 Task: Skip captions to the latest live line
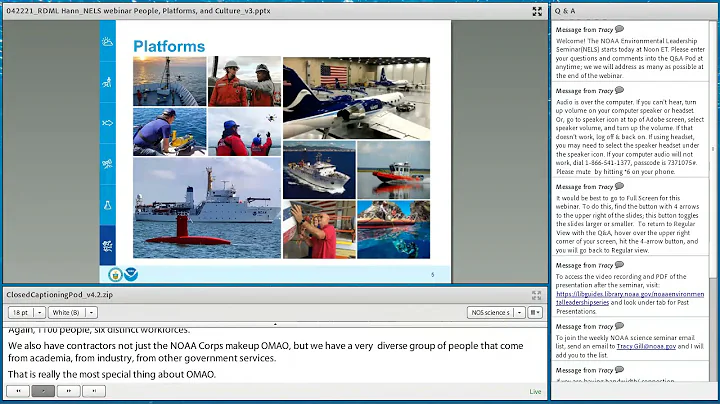pos(94,391)
